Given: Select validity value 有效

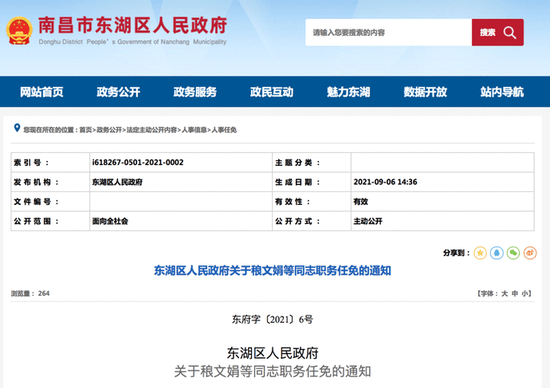Looking at the screenshot, I should point(361,202).
